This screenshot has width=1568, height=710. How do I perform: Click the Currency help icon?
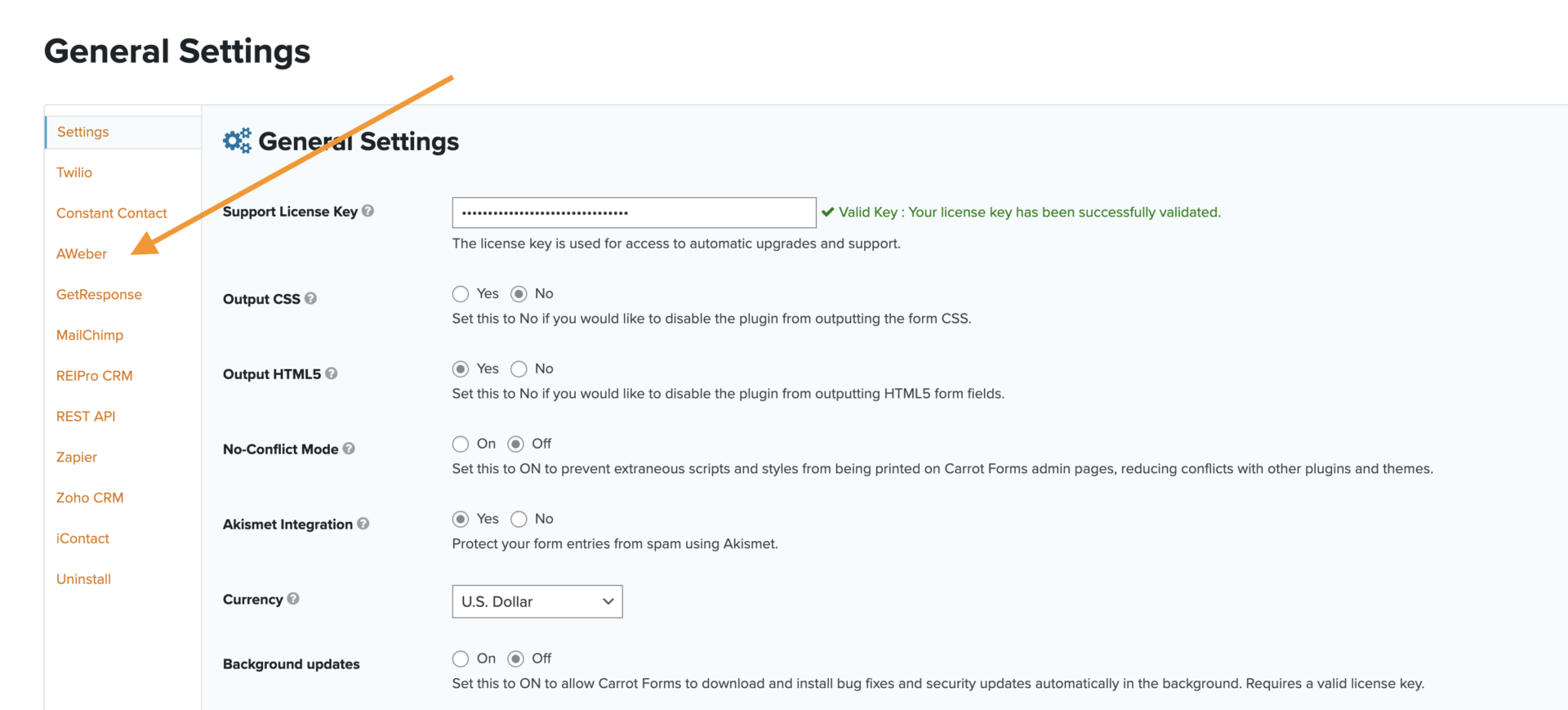293,599
